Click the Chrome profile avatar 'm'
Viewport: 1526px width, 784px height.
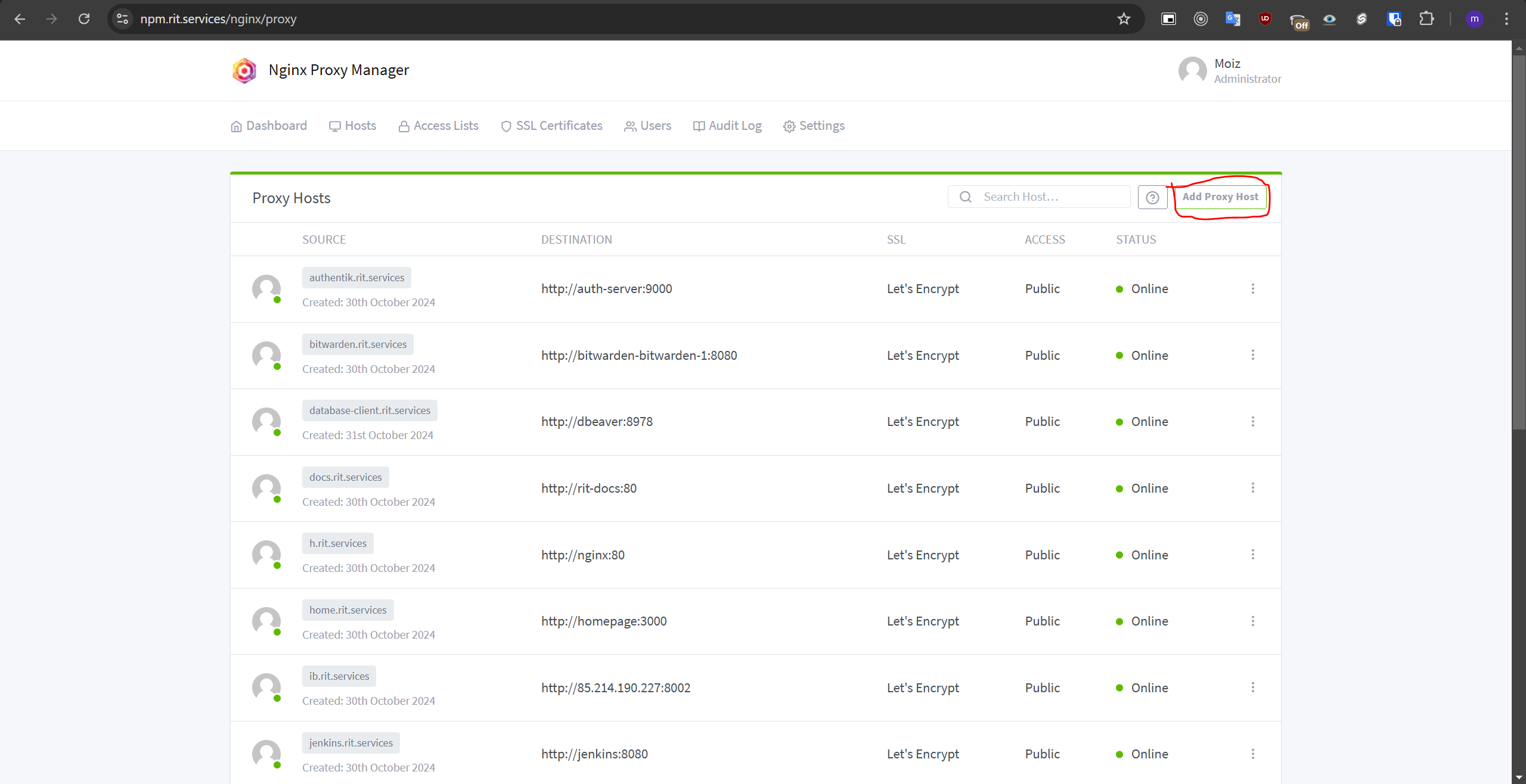(x=1474, y=19)
